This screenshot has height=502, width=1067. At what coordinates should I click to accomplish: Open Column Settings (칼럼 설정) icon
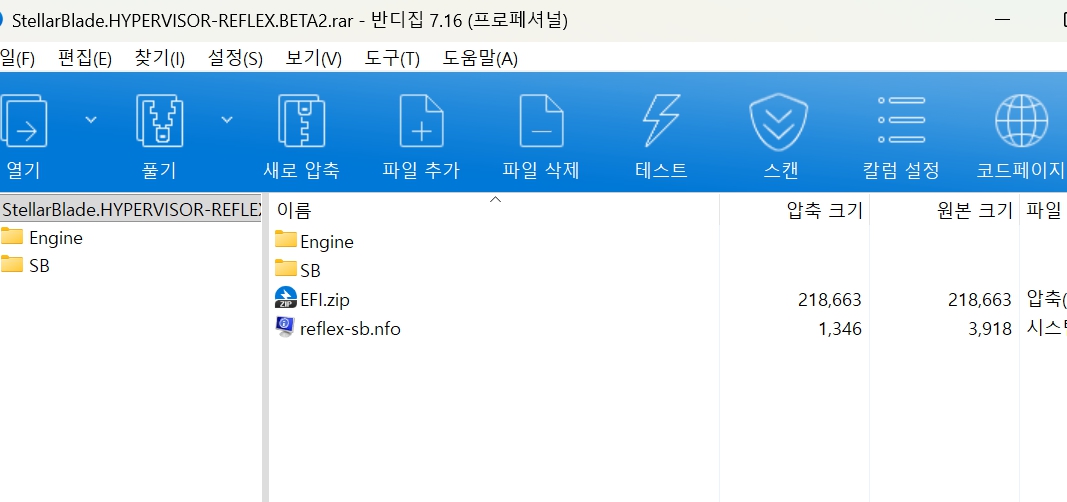(901, 123)
